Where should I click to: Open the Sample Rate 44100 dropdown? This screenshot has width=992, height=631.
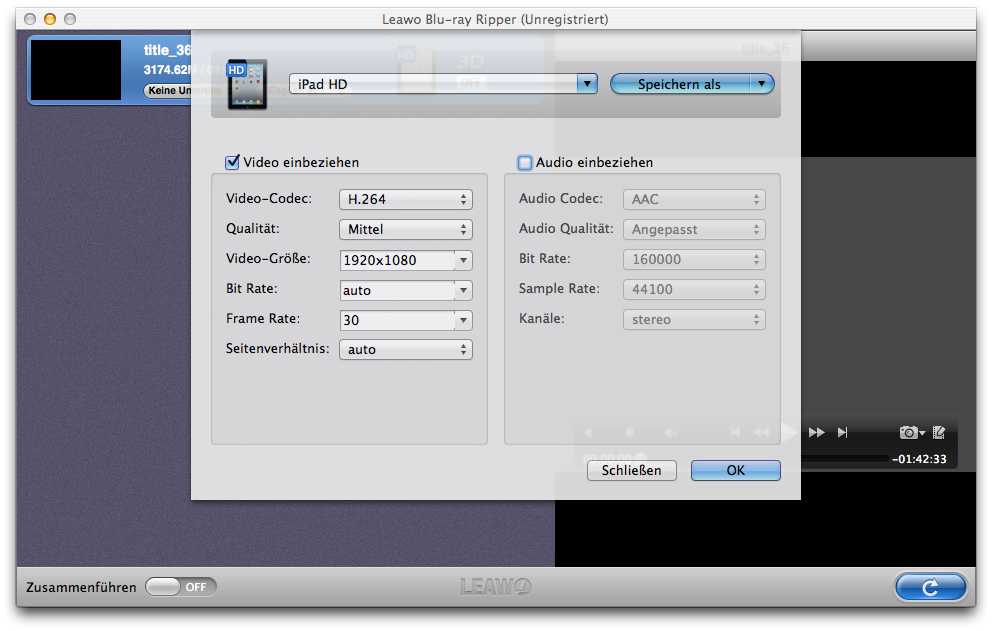pos(694,289)
